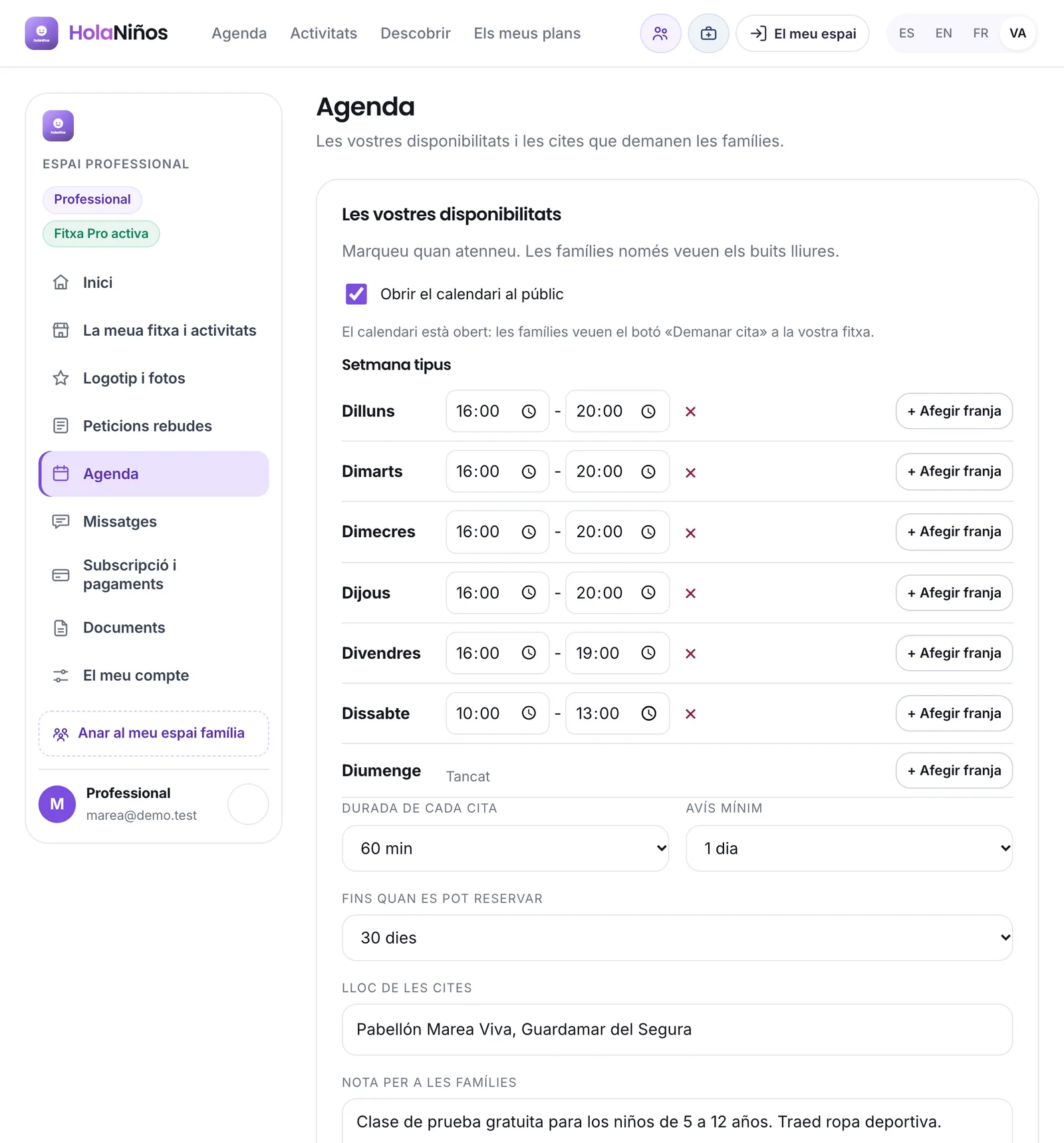
Task: Open Peticions rebudes in sidebar
Action: point(154,426)
